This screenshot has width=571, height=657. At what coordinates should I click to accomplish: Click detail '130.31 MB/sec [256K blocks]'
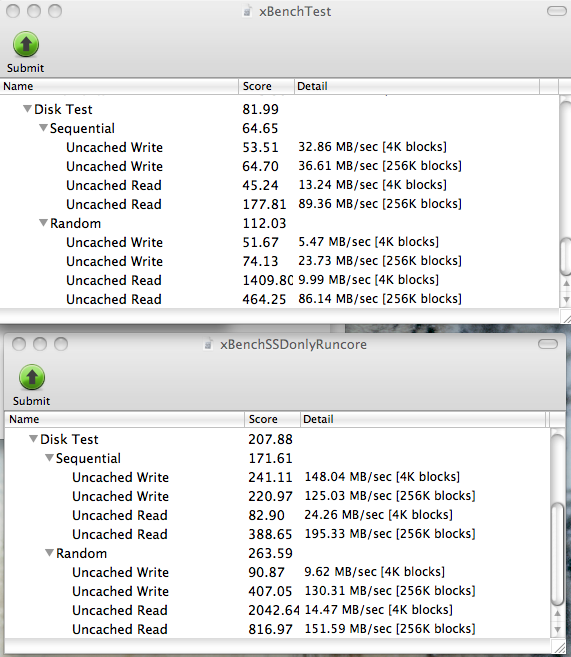click(x=390, y=591)
